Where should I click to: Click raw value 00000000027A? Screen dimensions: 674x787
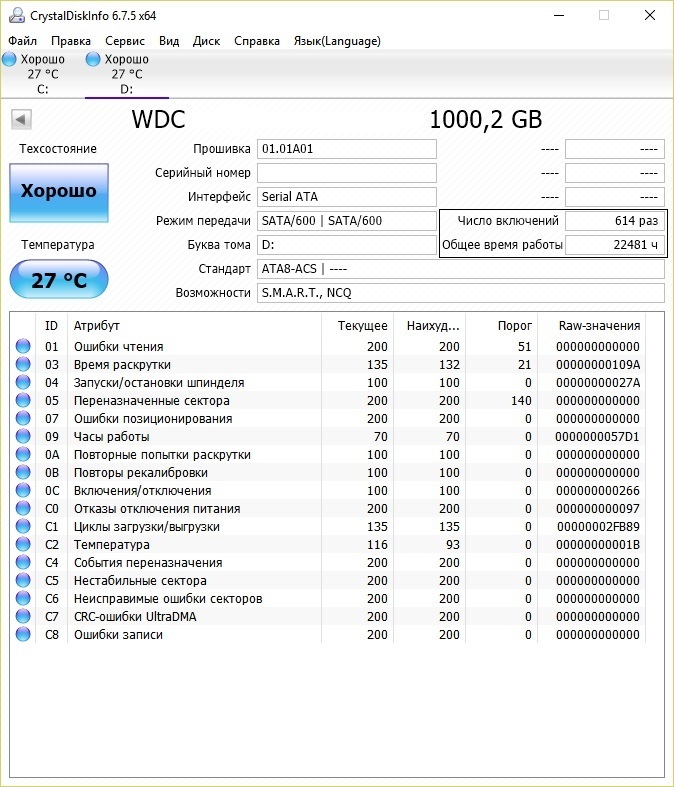(598, 382)
